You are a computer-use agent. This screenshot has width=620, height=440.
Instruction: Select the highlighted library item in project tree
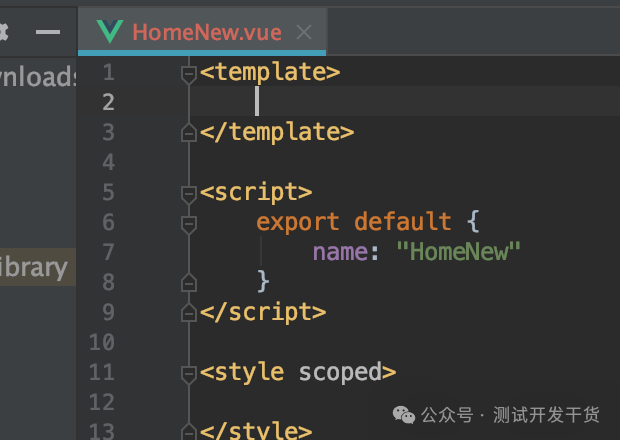(x=38, y=267)
